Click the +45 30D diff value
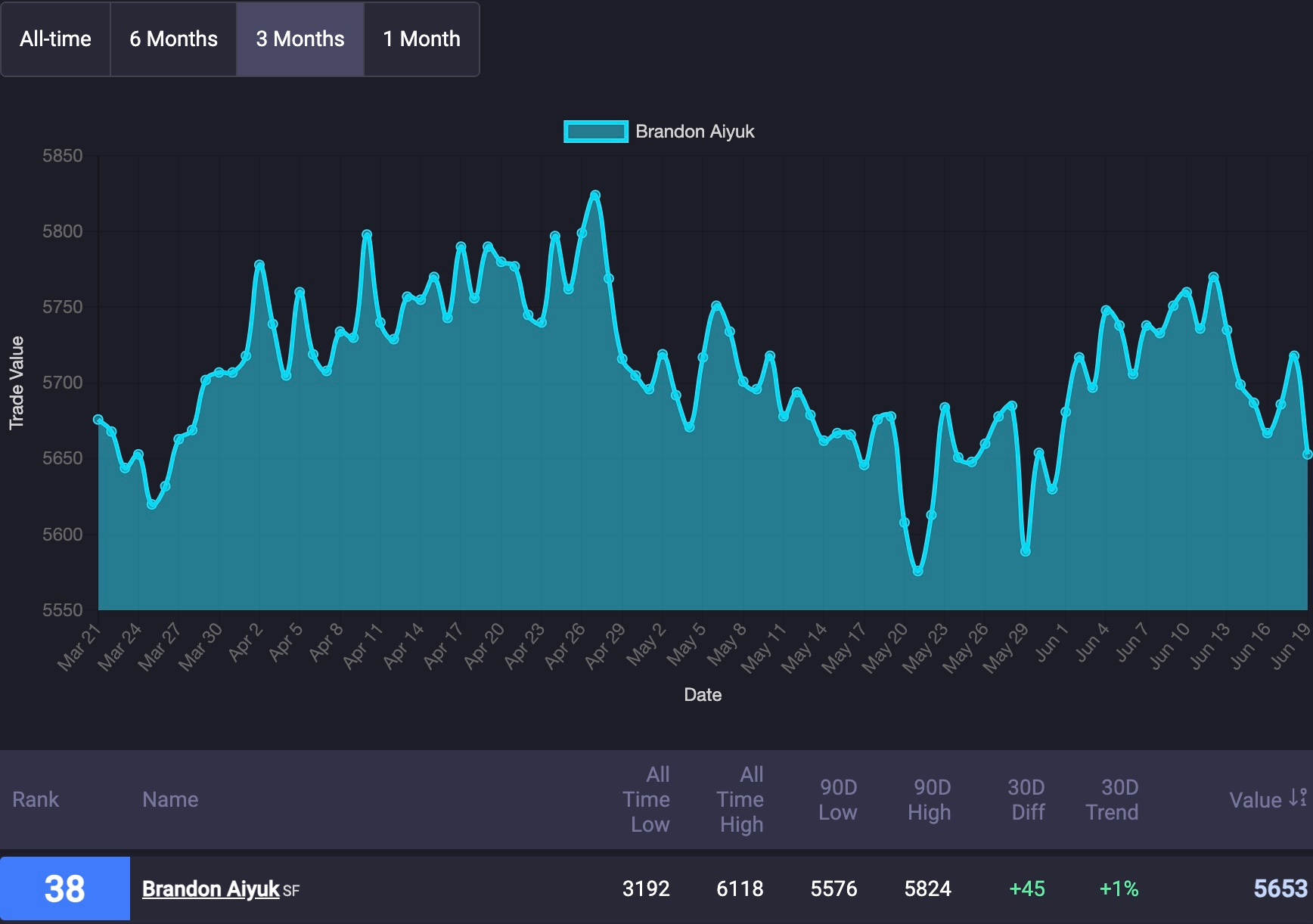The image size is (1313, 924). pyautogui.click(x=1027, y=888)
